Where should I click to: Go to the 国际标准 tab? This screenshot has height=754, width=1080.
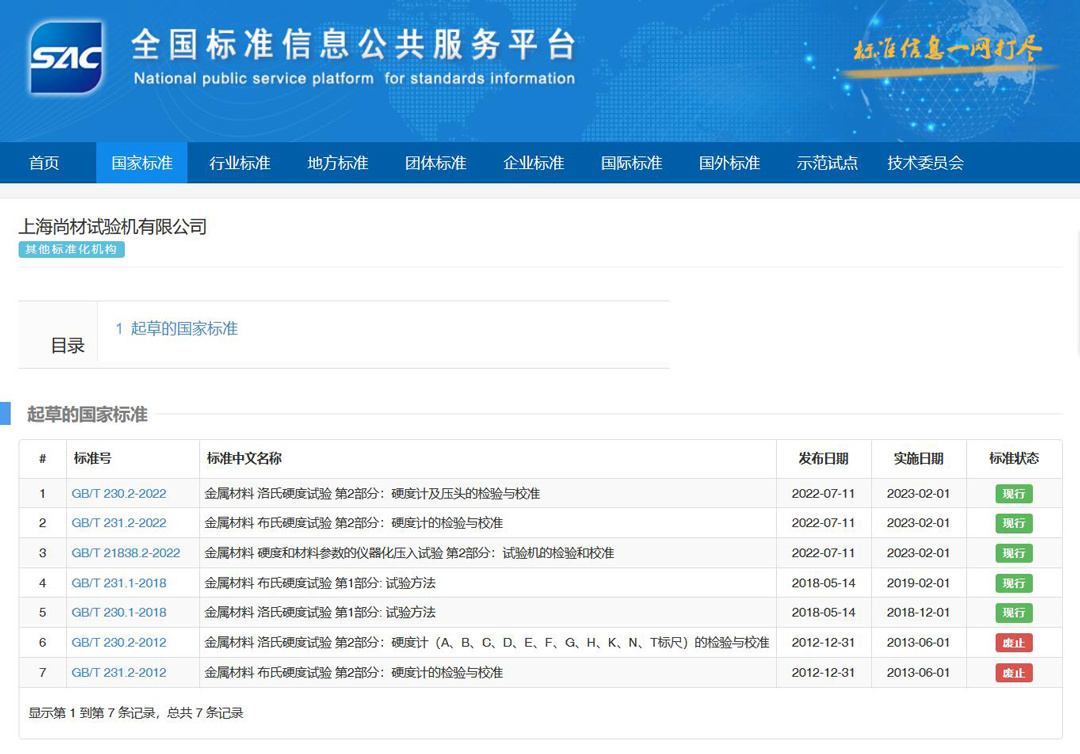pos(631,163)
